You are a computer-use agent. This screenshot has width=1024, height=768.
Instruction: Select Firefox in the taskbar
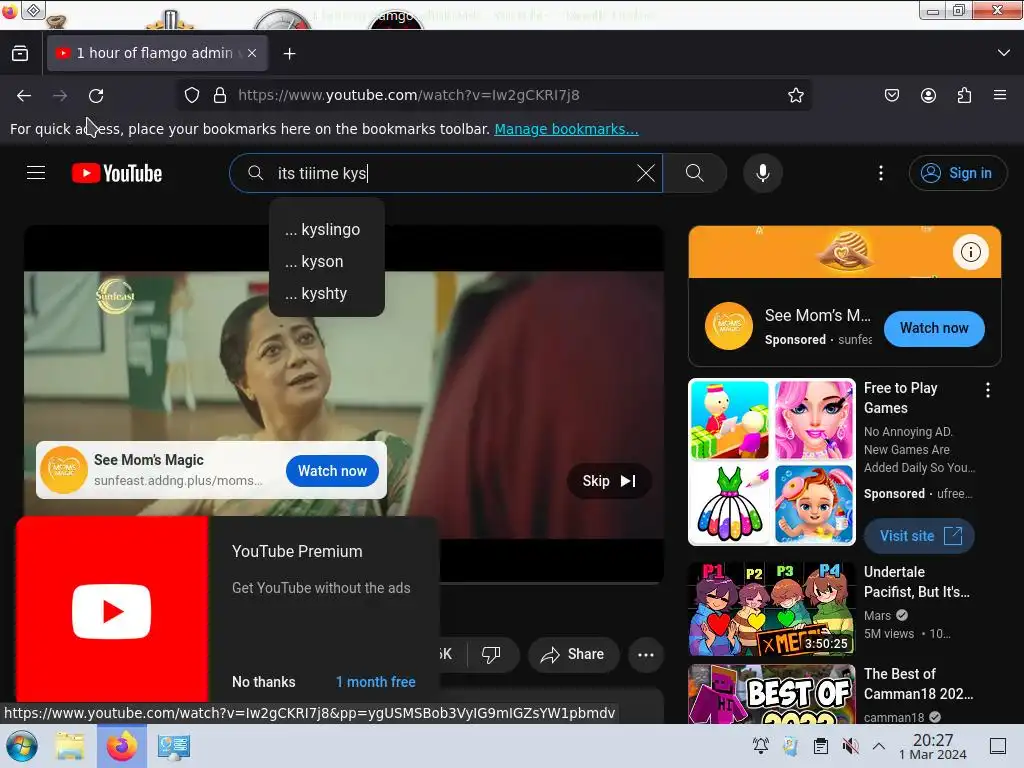121,746
